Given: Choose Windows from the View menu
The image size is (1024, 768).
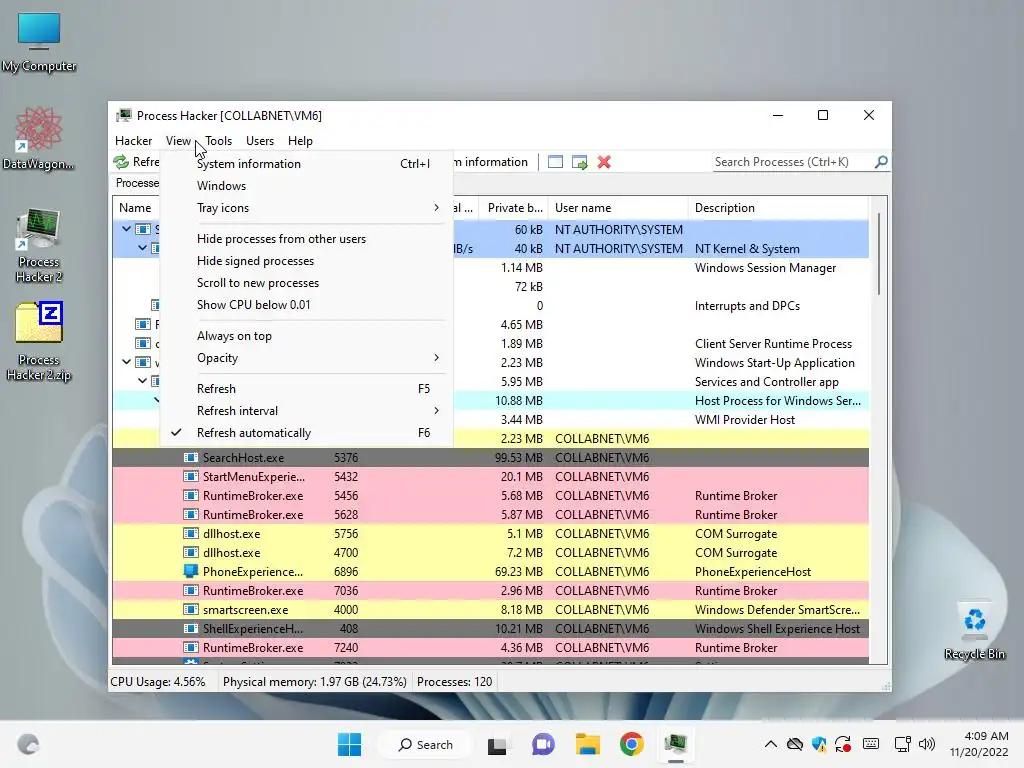Looking at the screenshot, I should coord(306,186).
